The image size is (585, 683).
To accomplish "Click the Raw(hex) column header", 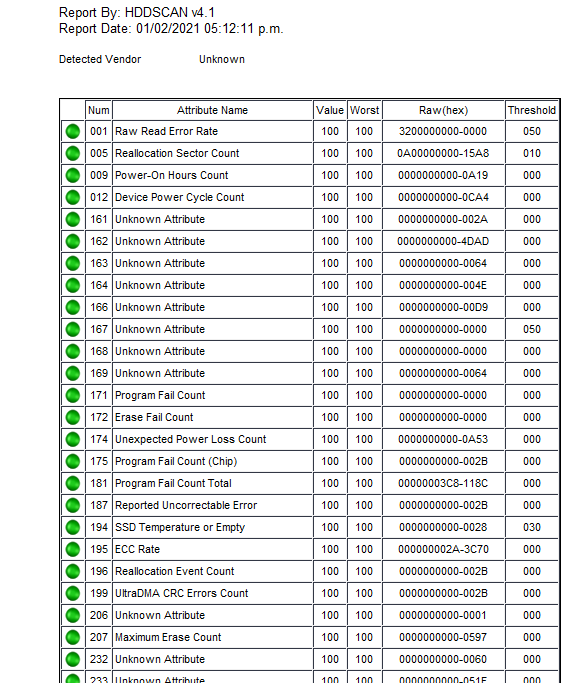I will coord(443,110).
